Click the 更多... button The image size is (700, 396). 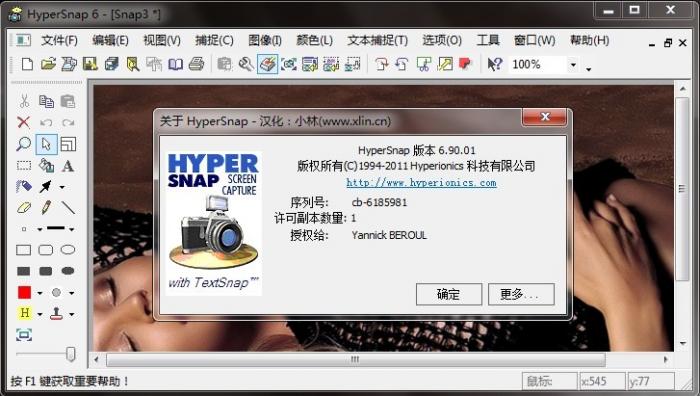pos(521,294)
